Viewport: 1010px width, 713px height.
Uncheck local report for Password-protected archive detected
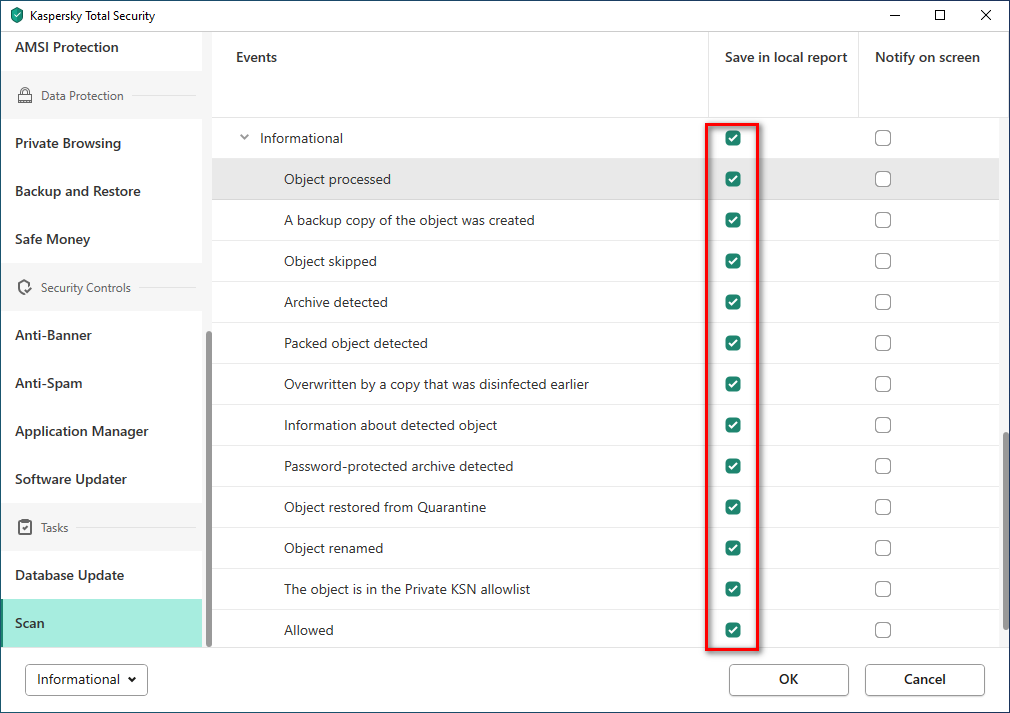click(732, 466)
